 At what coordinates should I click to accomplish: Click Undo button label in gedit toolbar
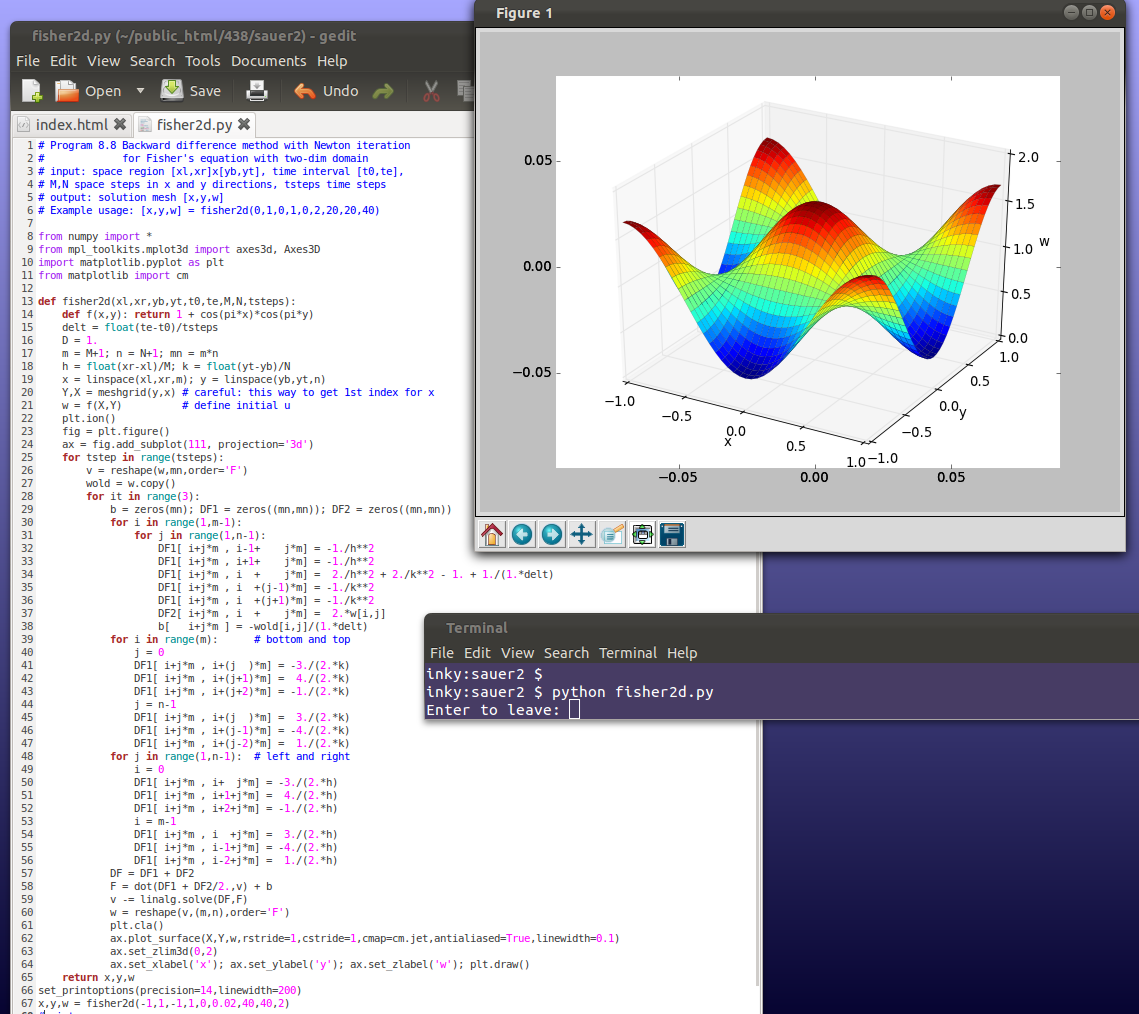click(x=341, y=91)
